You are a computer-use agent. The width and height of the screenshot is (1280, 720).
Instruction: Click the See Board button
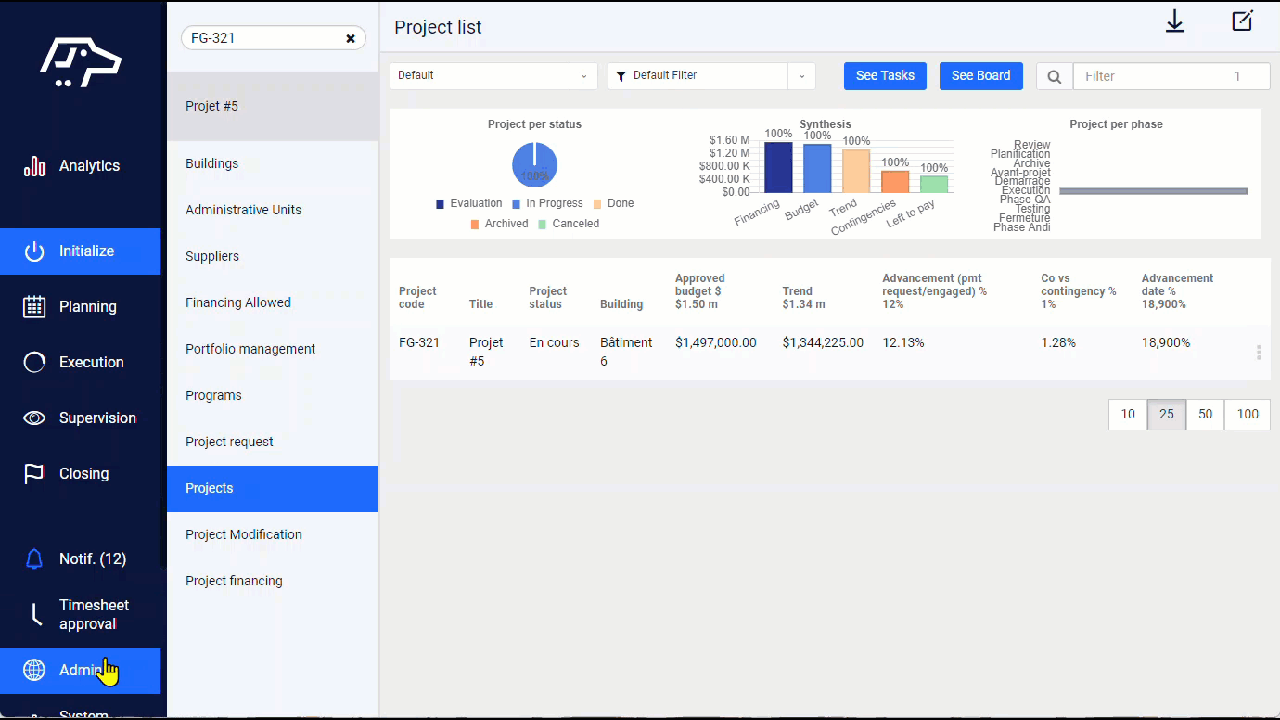pyautogui.click(x=980, y=76)
